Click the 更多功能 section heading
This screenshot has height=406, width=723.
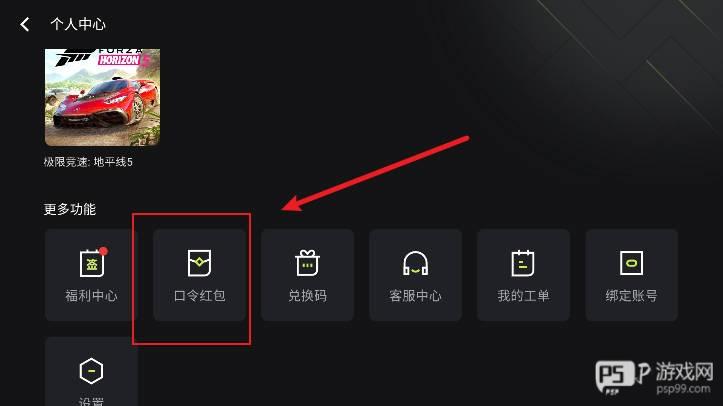(70, 209)
